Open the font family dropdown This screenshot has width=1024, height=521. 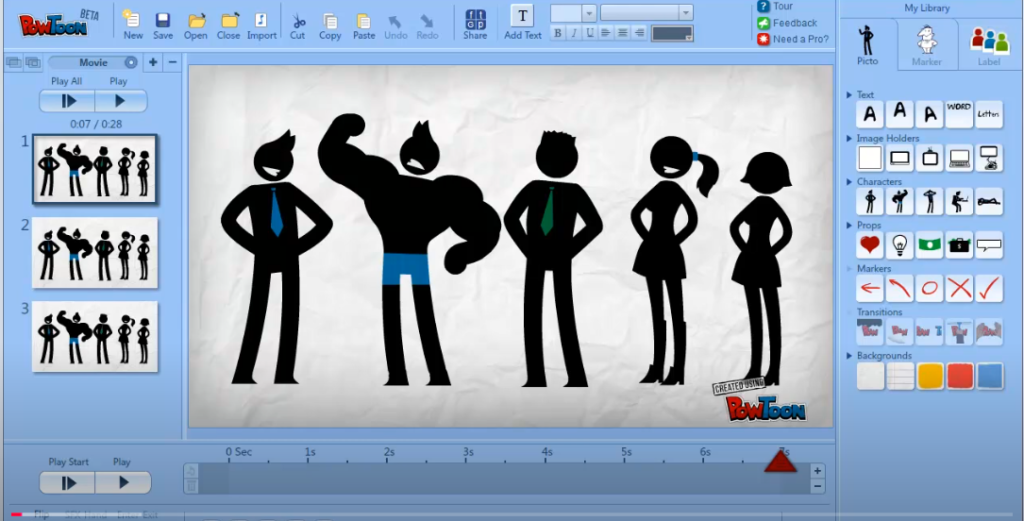685,12
